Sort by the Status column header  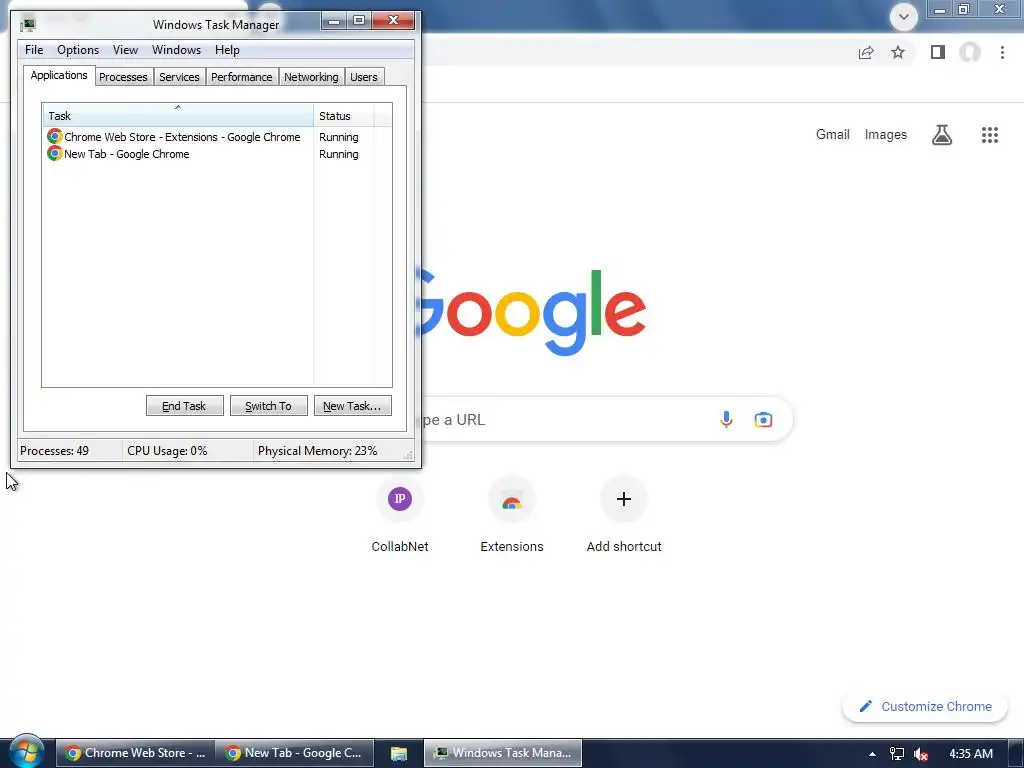(x=344, y=116)
